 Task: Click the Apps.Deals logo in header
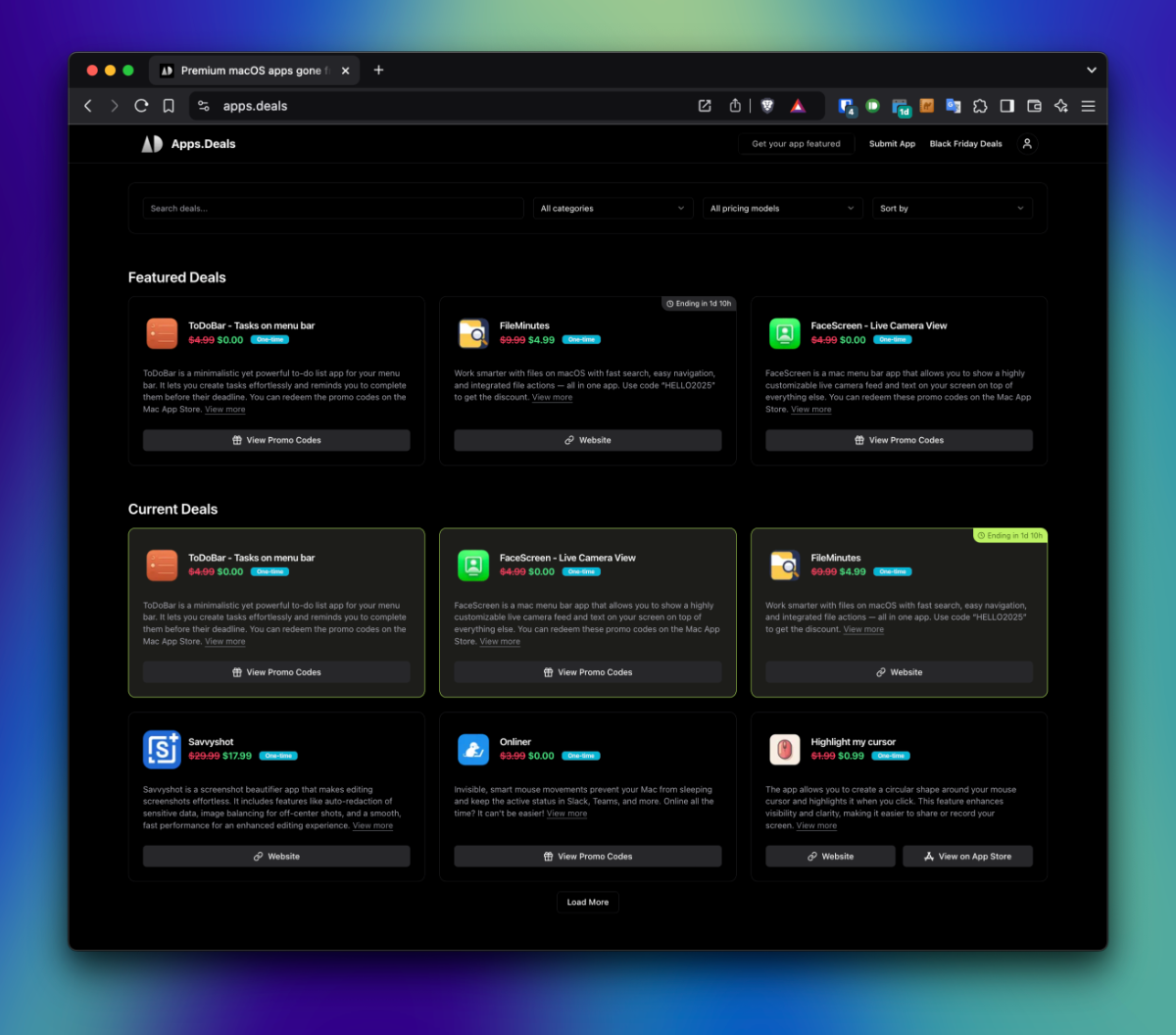pos(188,144)
